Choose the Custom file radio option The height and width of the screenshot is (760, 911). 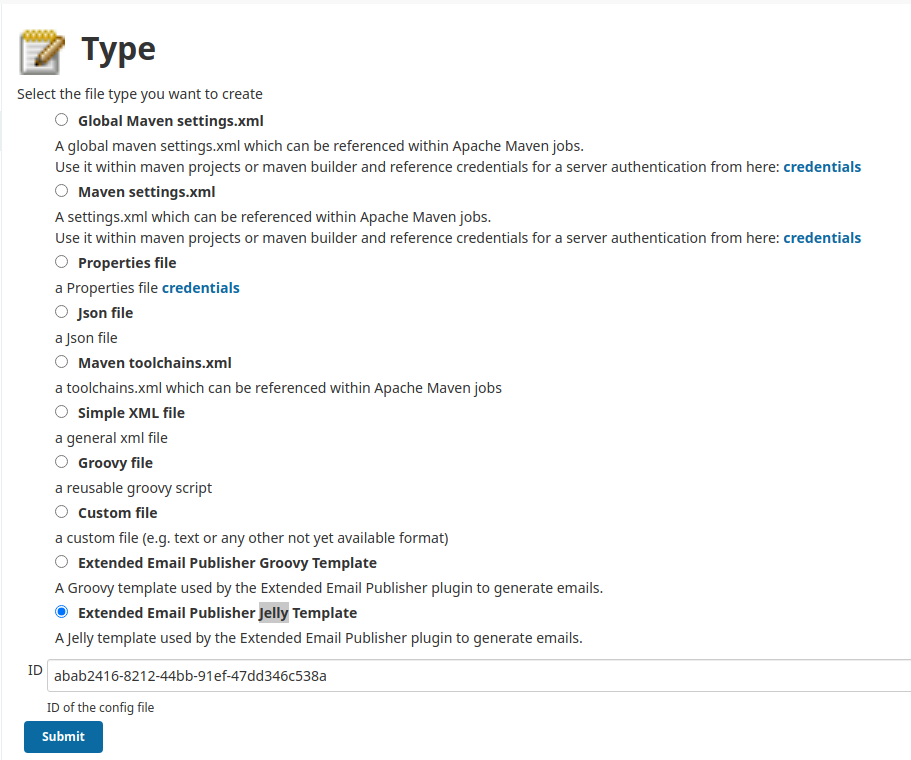click(62, 511)
